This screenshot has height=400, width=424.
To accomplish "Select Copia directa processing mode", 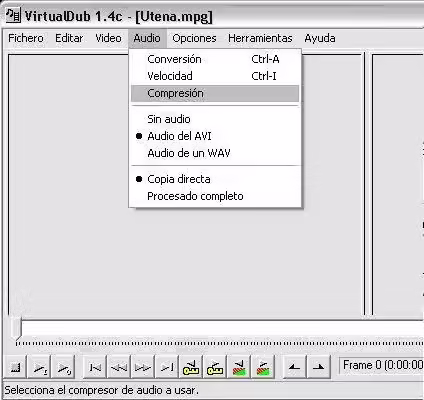I will (x=215, y=179).
